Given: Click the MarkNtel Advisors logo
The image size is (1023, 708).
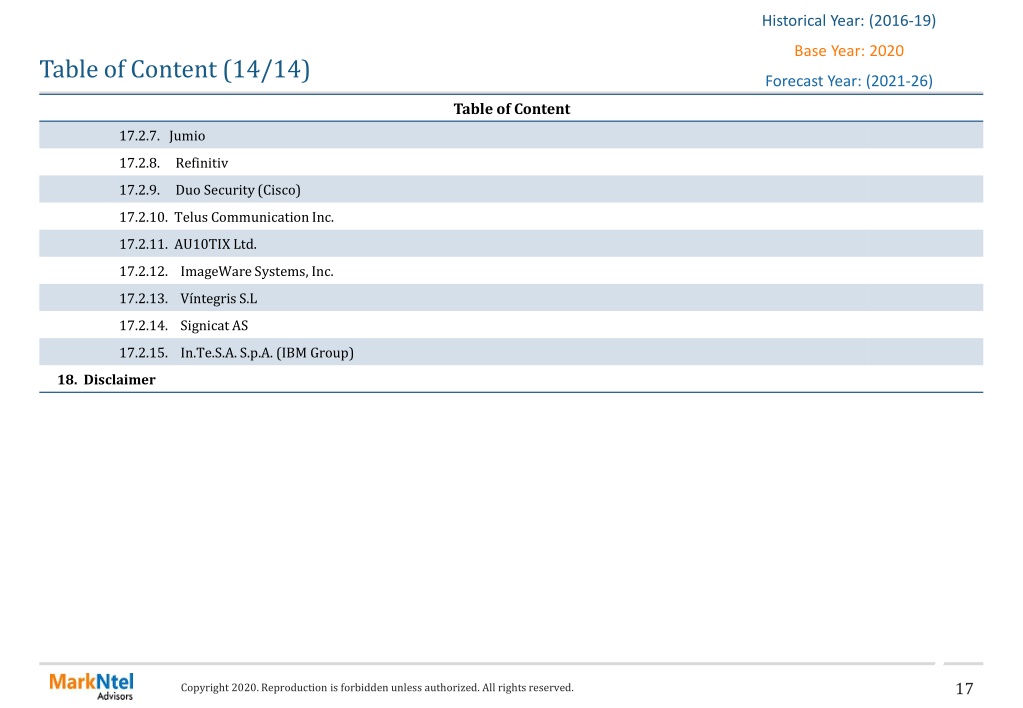Looking at the screenshot, I should pyautogui.click(x=91, y=686).
